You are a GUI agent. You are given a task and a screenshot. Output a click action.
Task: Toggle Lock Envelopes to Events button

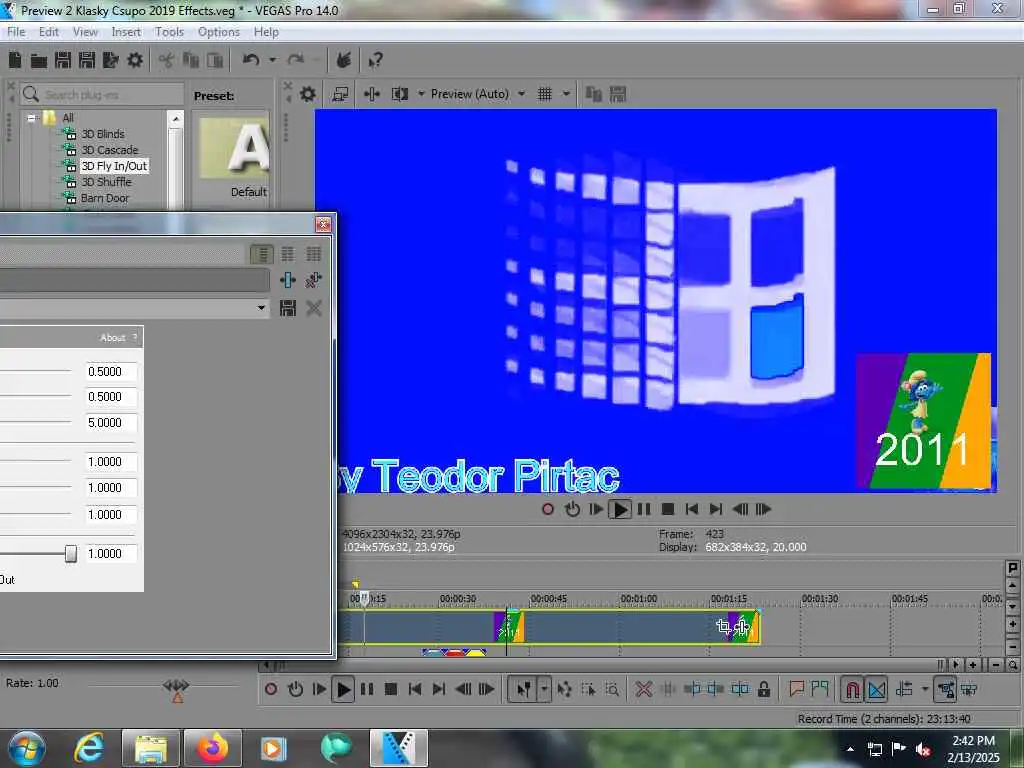tap(946, 689)
